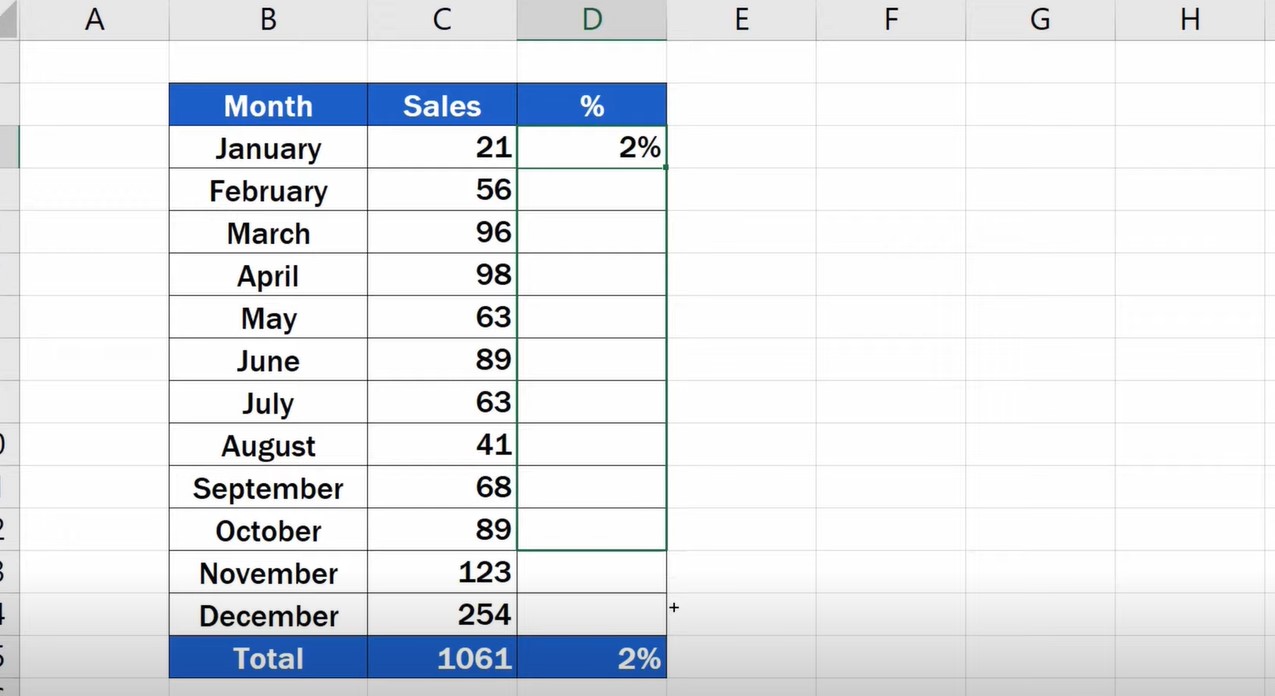Viewport: 1275px width, 696px height.
Task: Click the August sales value 41
Action: click(442, 445)
